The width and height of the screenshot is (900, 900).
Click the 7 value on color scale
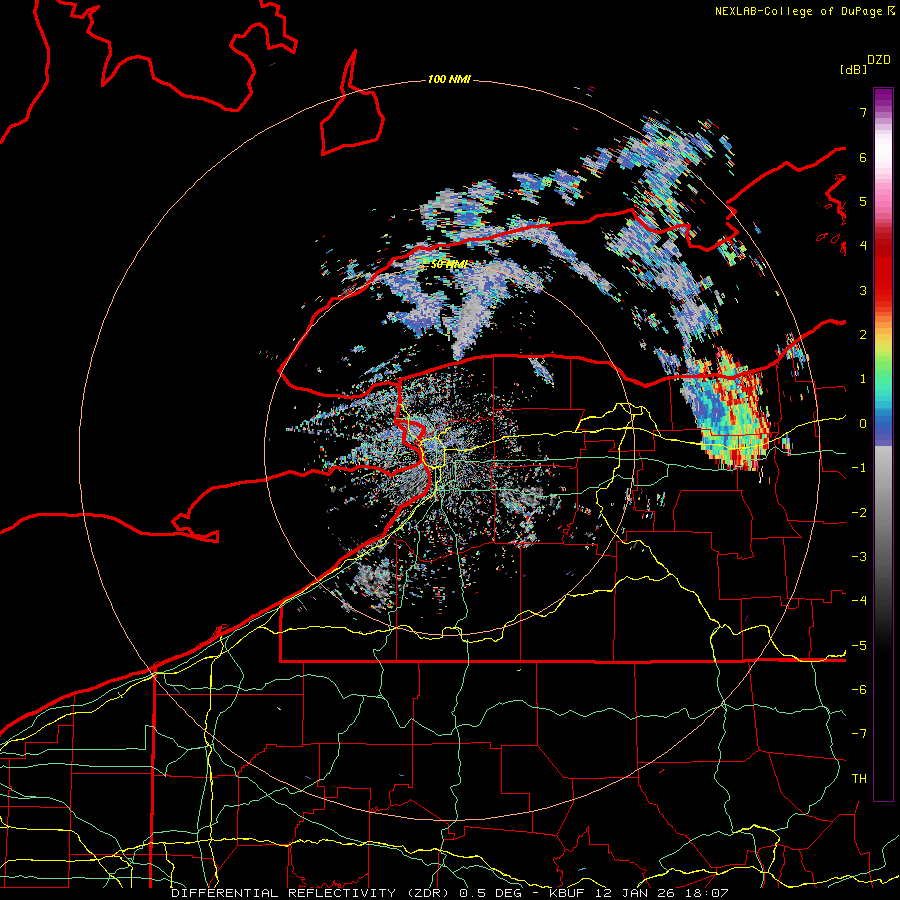point(863,112)
